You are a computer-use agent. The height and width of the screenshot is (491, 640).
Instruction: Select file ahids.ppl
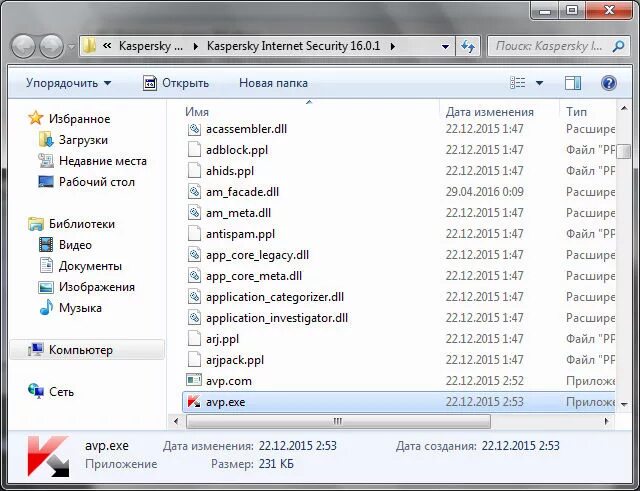(230, 171)
